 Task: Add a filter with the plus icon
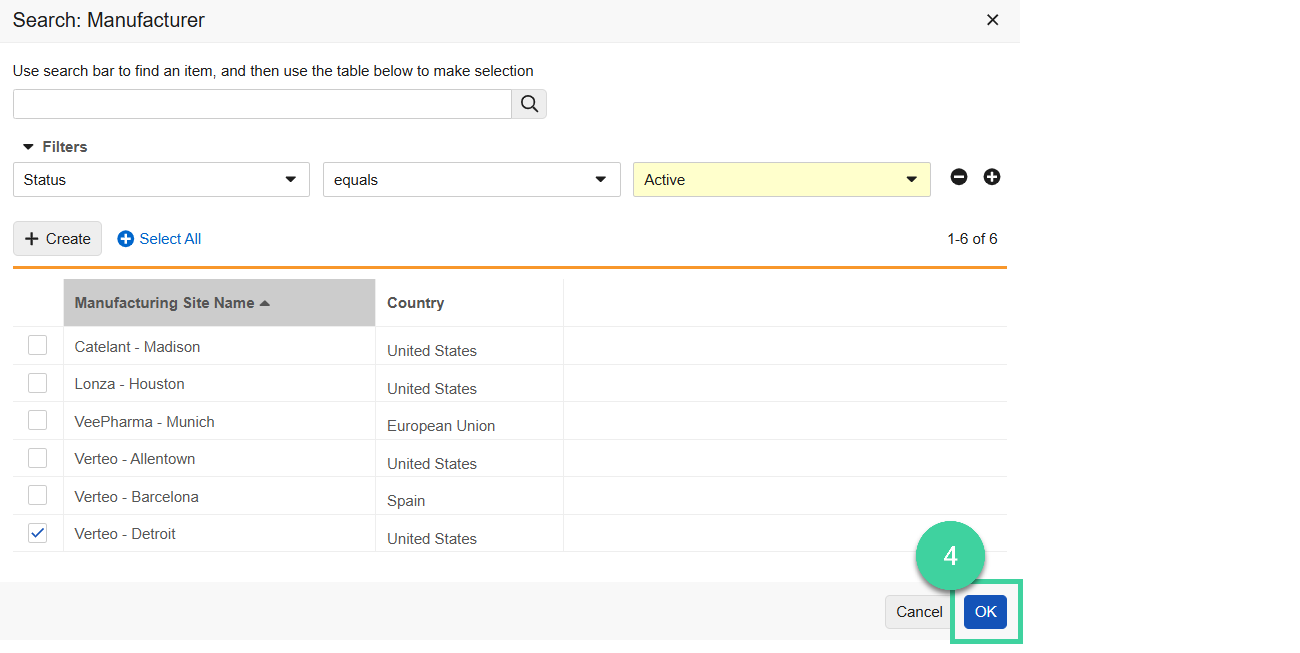tap(992, 177)
